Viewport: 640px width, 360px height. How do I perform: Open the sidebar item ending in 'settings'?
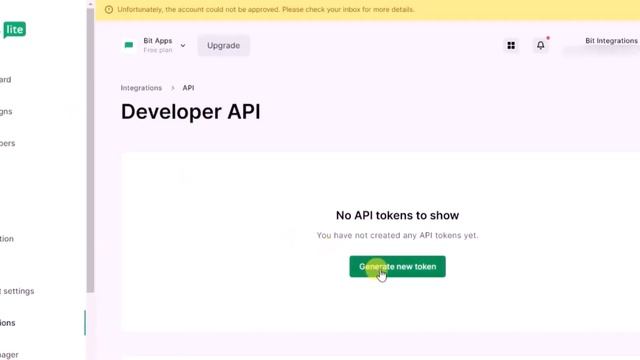point(17,291)
